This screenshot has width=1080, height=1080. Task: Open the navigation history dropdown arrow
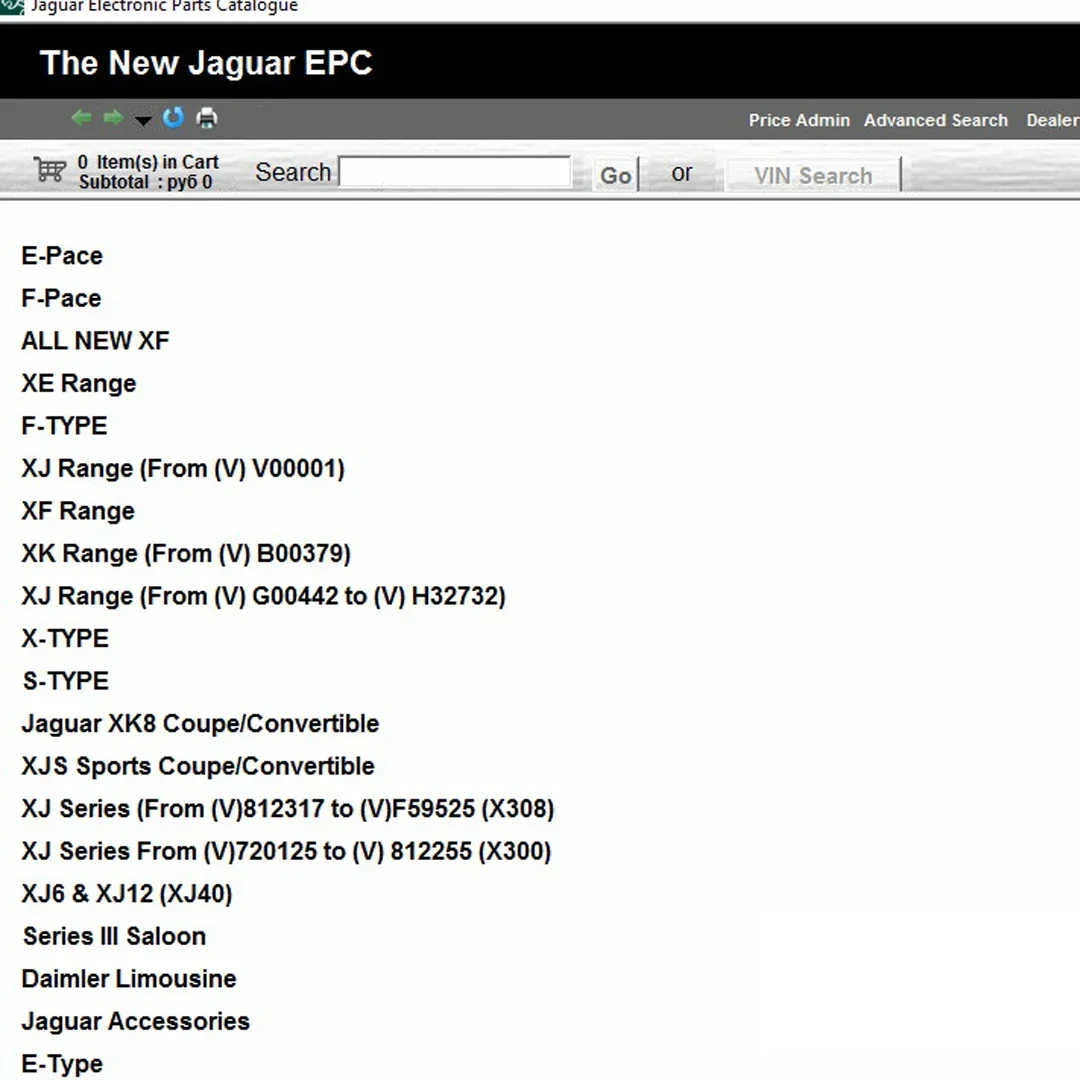pyautogui.click(x=143, y=121)
